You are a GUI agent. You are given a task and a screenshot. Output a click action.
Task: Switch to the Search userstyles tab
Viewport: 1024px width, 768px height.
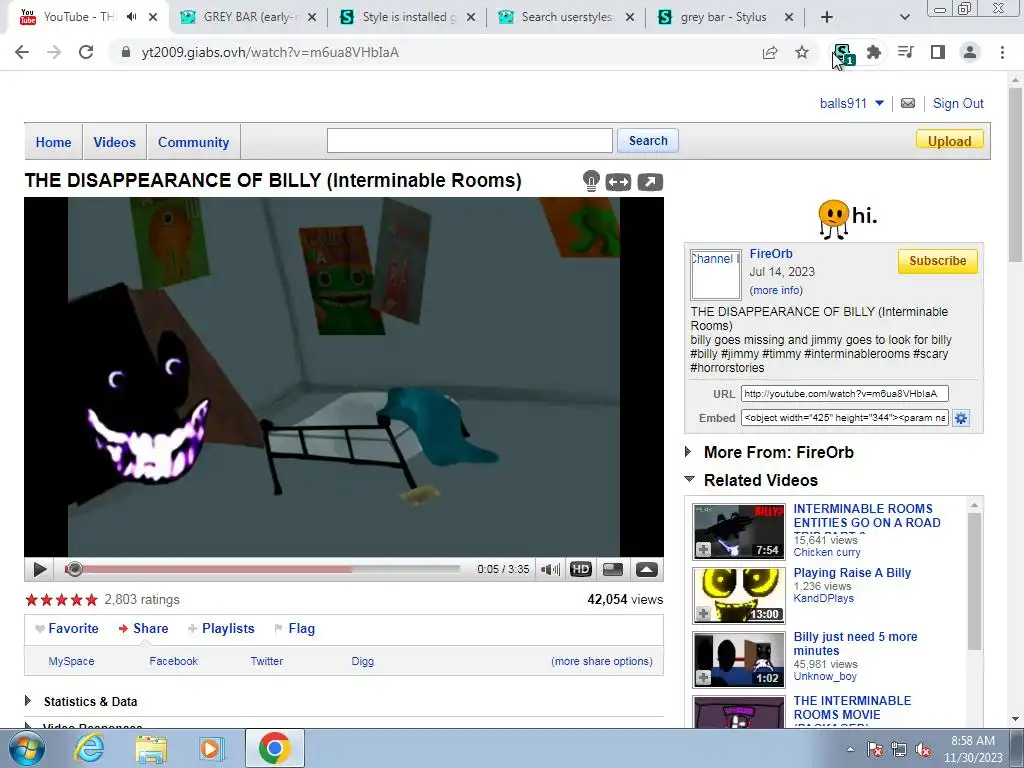click(x=566, y=17)
